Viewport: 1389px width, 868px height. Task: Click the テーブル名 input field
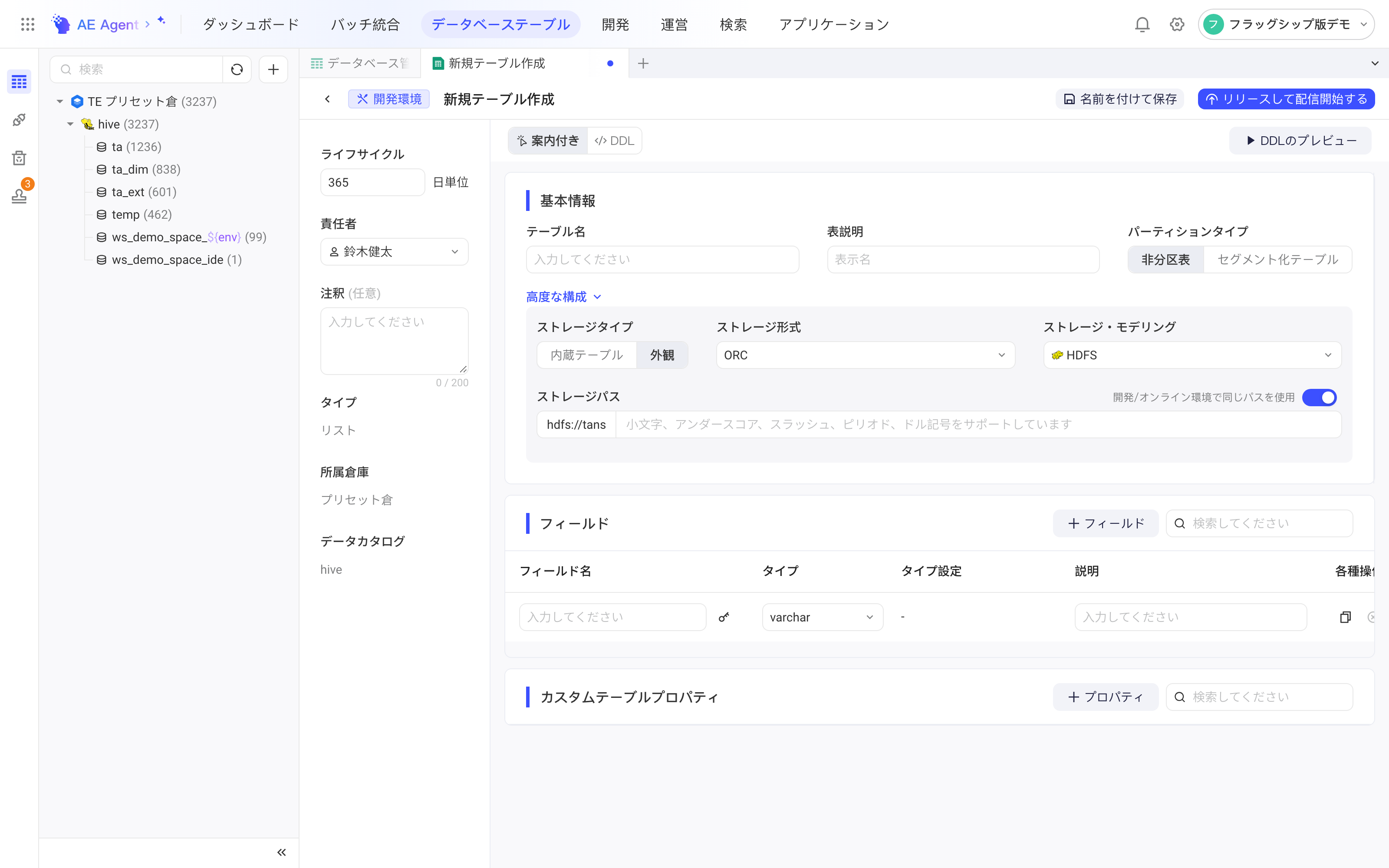point(662,260)
